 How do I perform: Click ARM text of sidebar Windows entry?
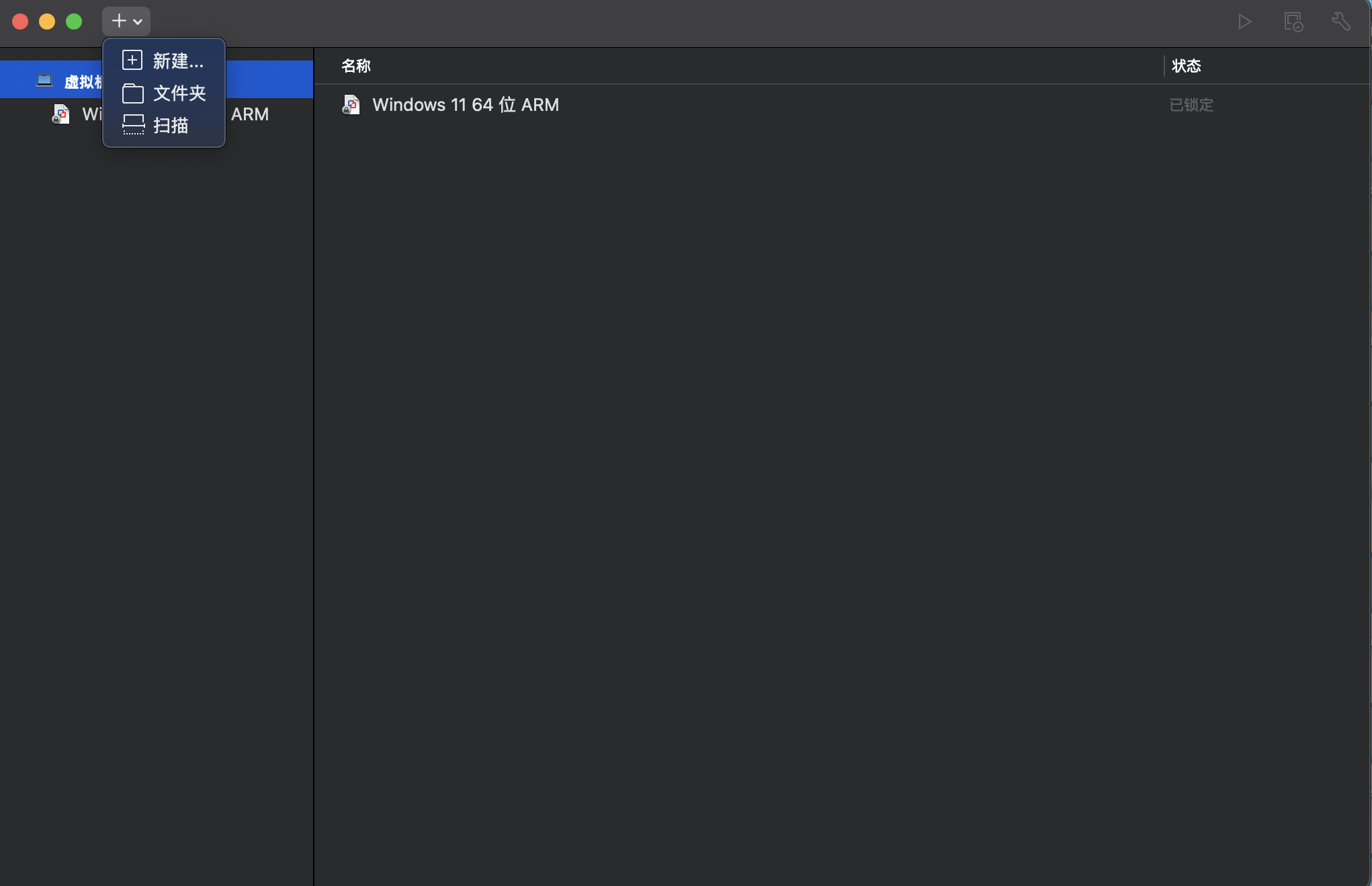250,114
